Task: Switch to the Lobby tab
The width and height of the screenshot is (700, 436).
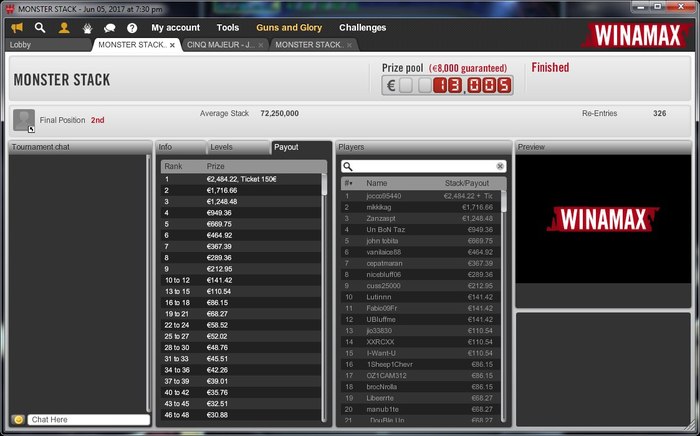Action: [49, 45]
